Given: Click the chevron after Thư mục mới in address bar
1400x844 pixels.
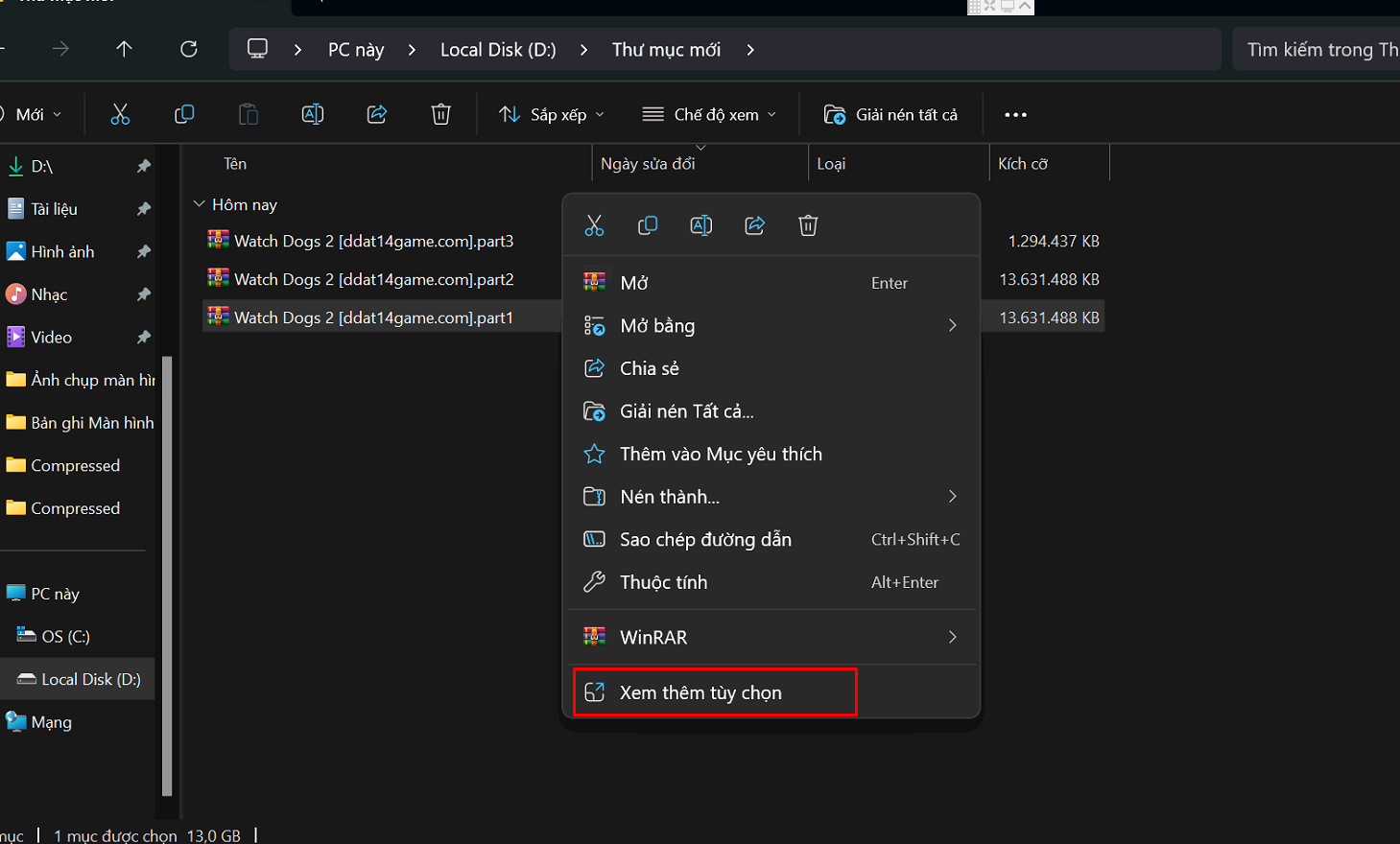Looking at the screenshot, I should (x=750, y=49).
